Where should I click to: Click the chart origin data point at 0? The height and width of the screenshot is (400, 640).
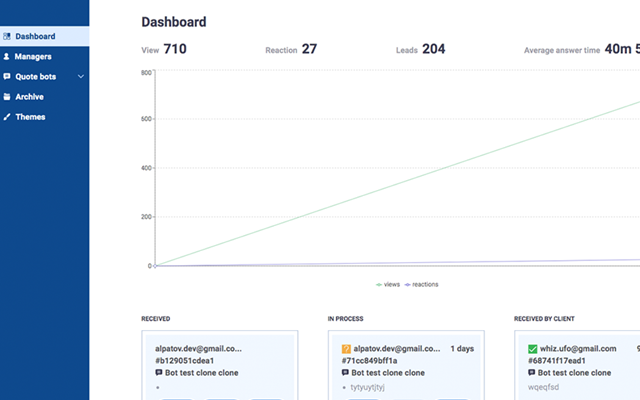156,266
